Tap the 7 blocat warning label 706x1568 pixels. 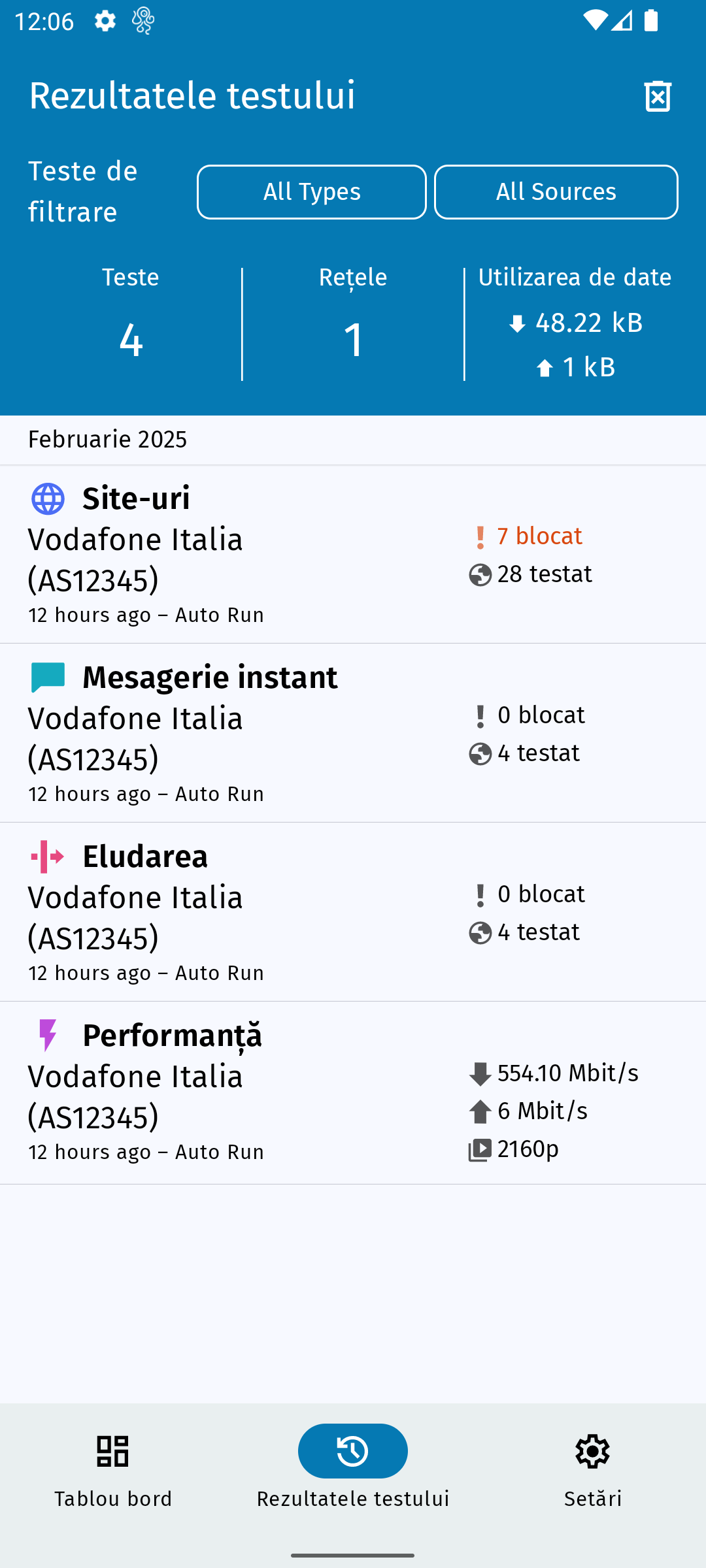point(539,536)
